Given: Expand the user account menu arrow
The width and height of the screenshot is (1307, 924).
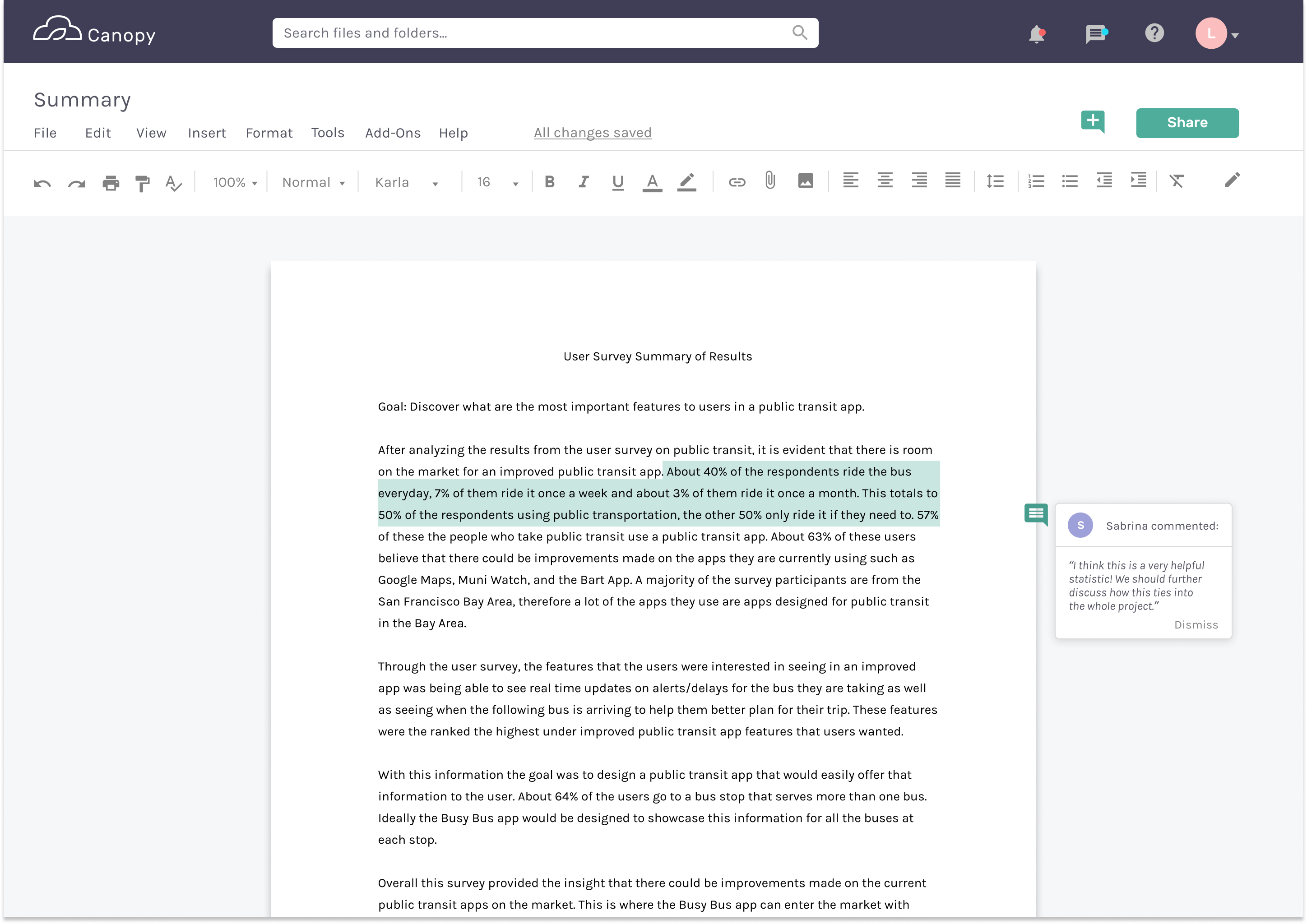Looking at the screenshot, I should pyautogui.click(x=1235, y=35).
